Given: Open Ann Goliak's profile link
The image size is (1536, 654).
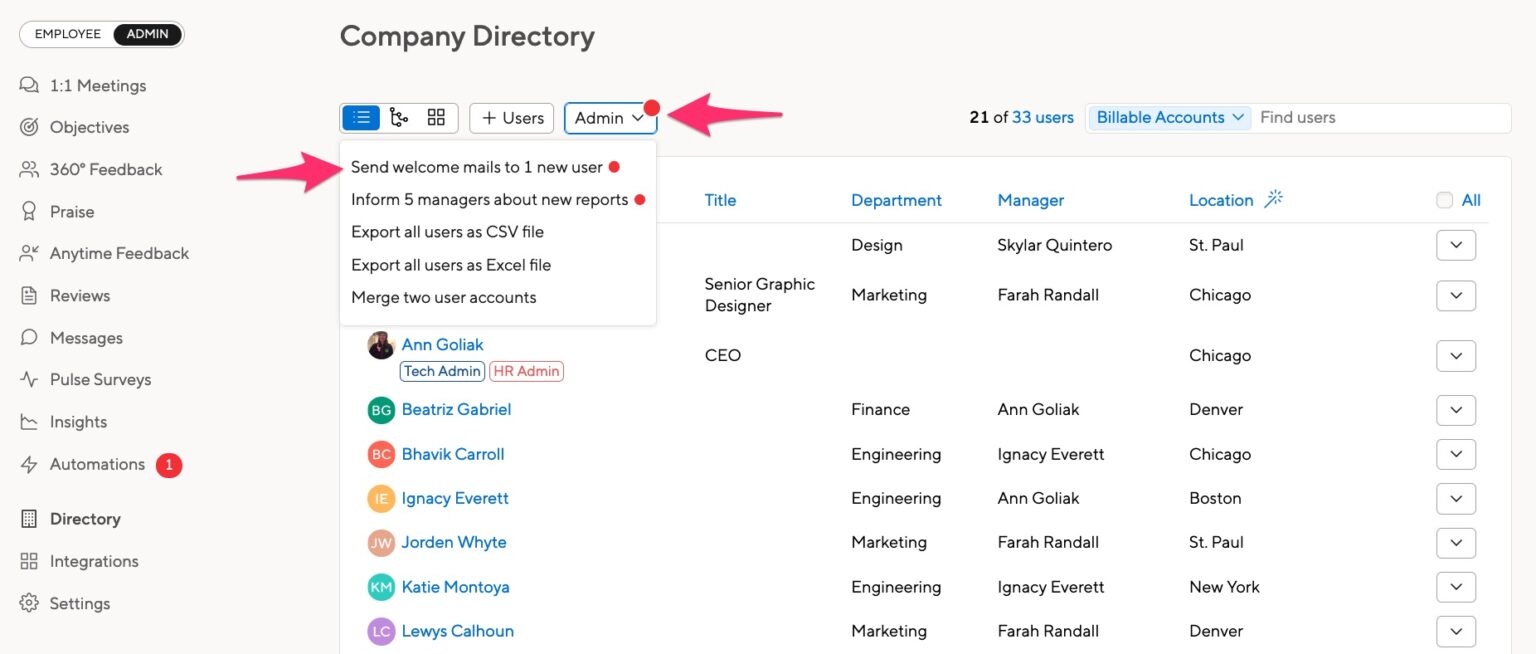Looking at the screenshot, I should pyautogui.click(x=442, y=344).
